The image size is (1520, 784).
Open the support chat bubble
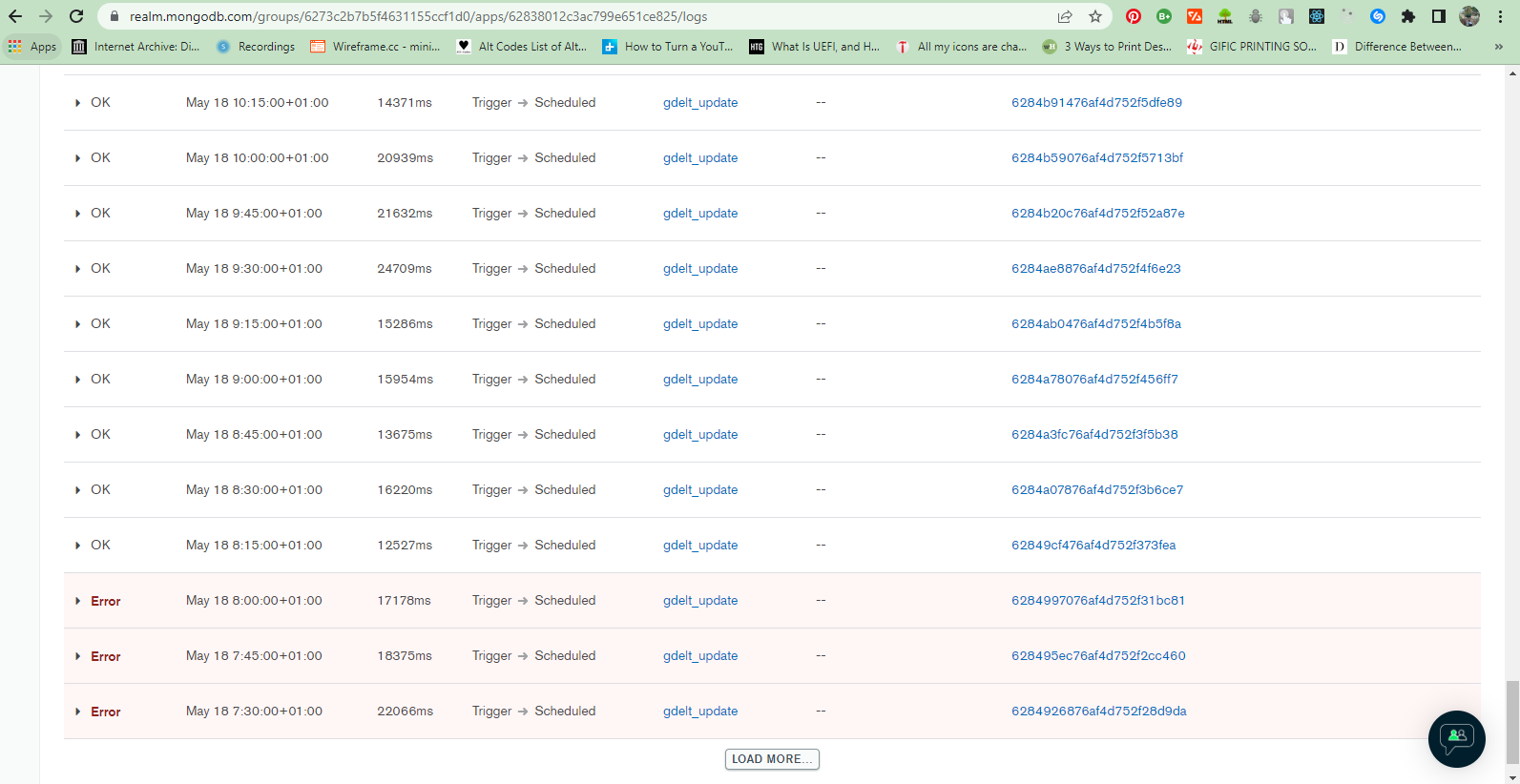1456,738
